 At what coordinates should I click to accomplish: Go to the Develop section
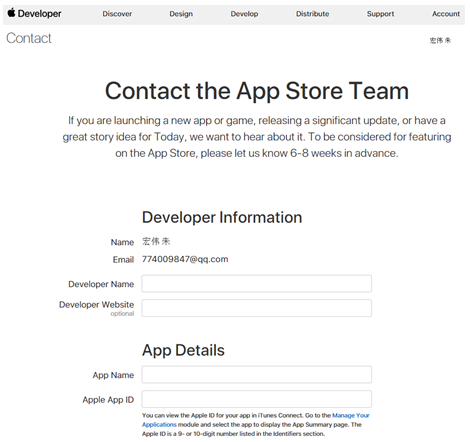point(244,14)
